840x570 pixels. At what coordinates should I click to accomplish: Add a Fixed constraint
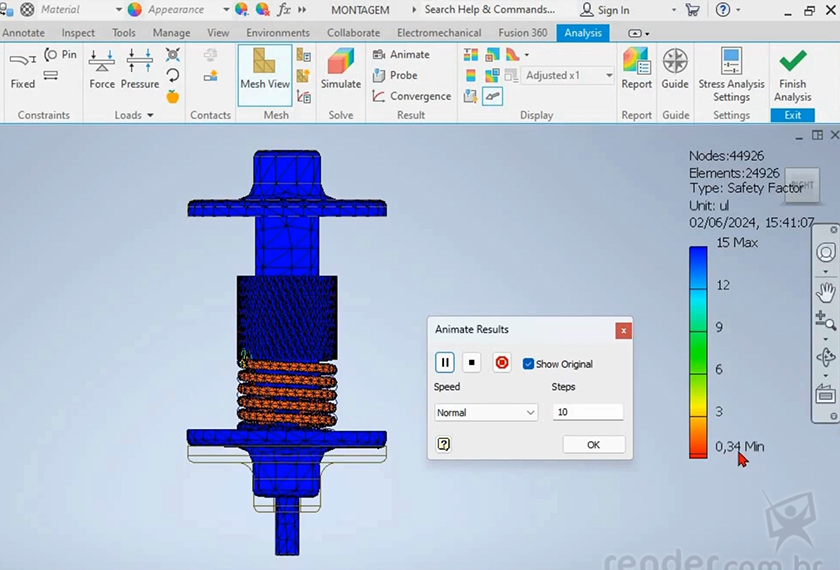(x=23, y=69)
